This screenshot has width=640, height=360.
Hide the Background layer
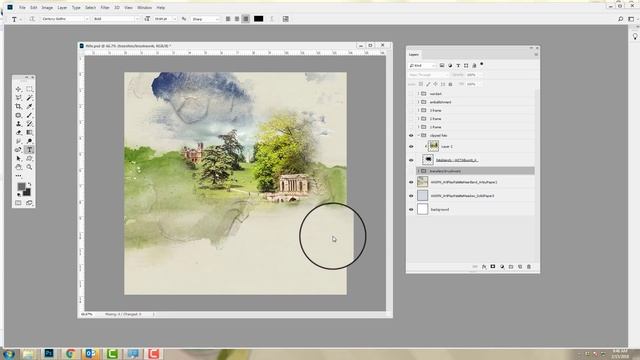(411, 209)
